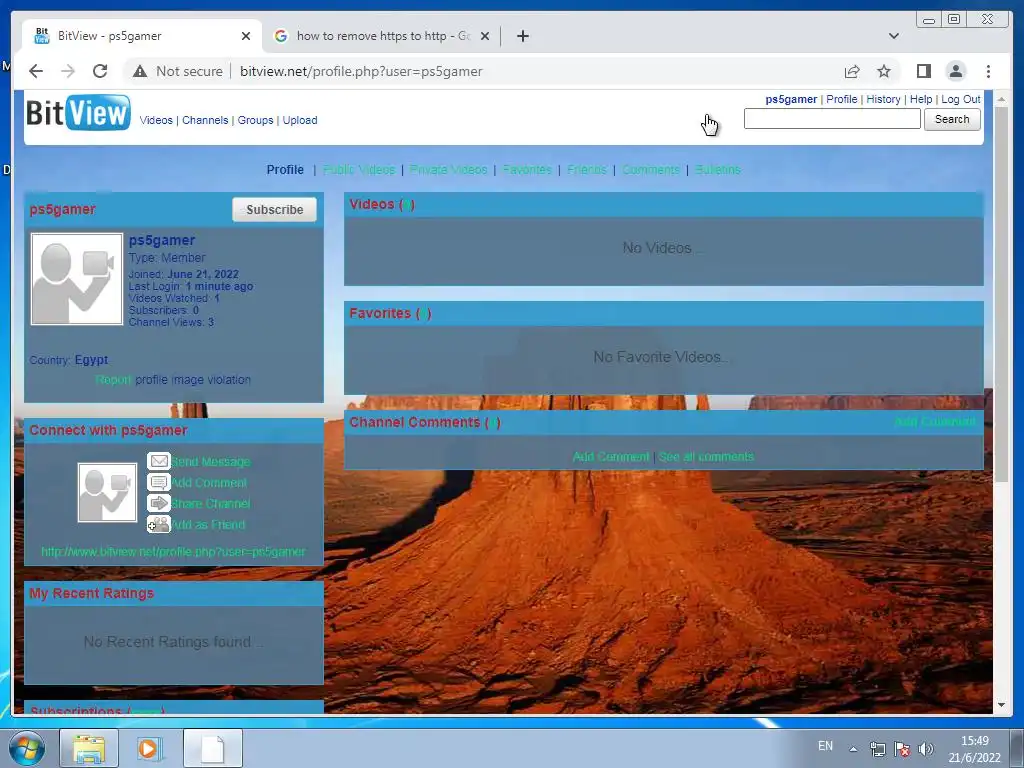
Task: Open the Windows Start button
Action: pyautogui.click(x=27, y=748)
